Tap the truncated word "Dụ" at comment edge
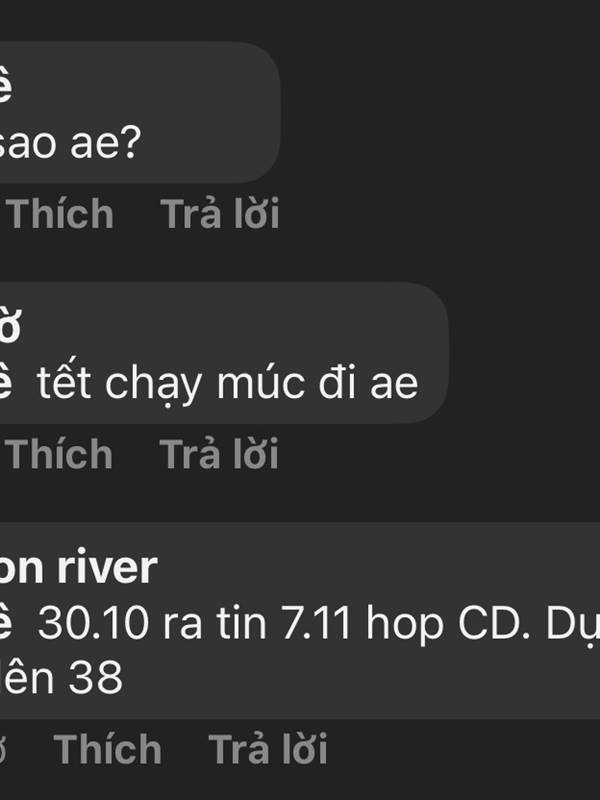 tap(573, 623)
